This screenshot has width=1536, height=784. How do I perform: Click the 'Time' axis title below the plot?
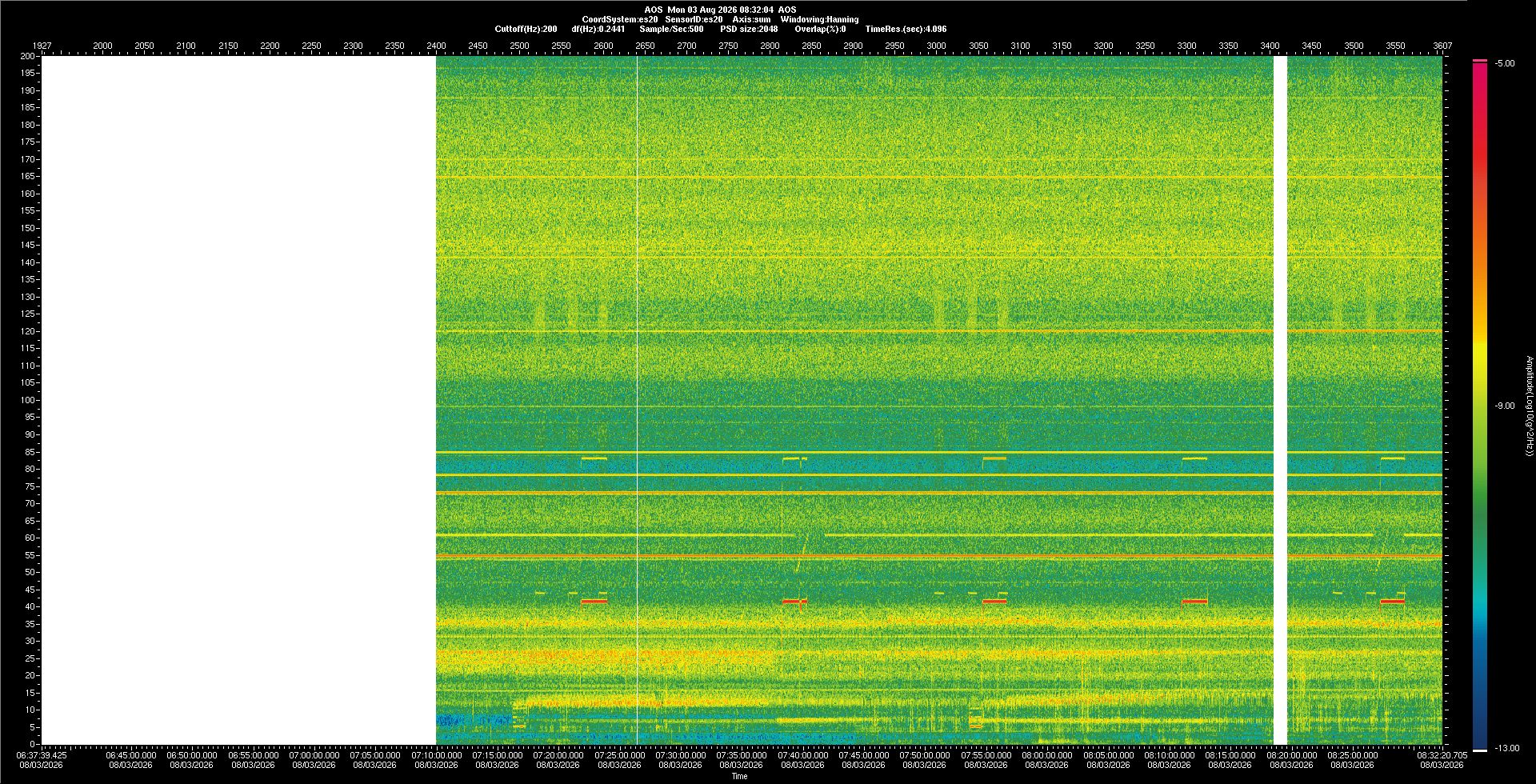[x=739, y=776]
